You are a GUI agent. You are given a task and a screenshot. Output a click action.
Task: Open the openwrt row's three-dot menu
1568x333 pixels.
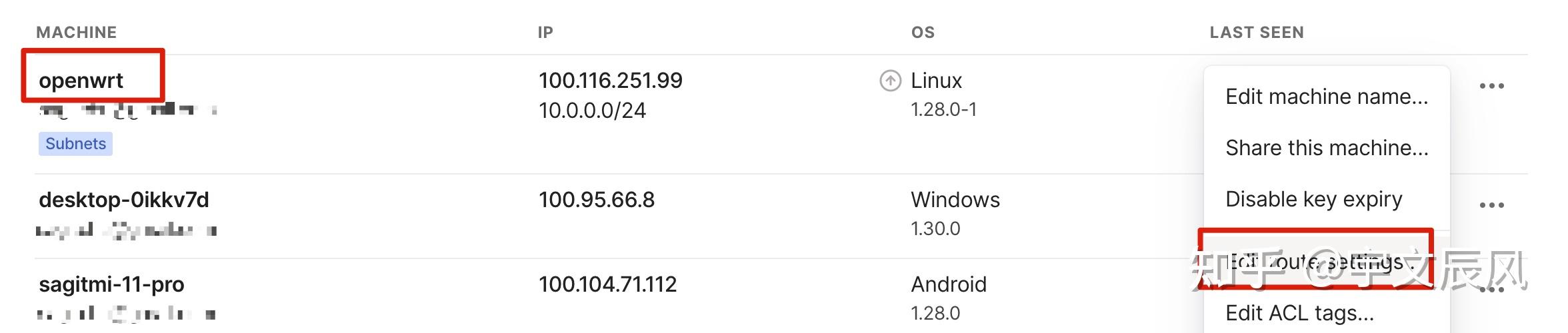point(1491,86)
